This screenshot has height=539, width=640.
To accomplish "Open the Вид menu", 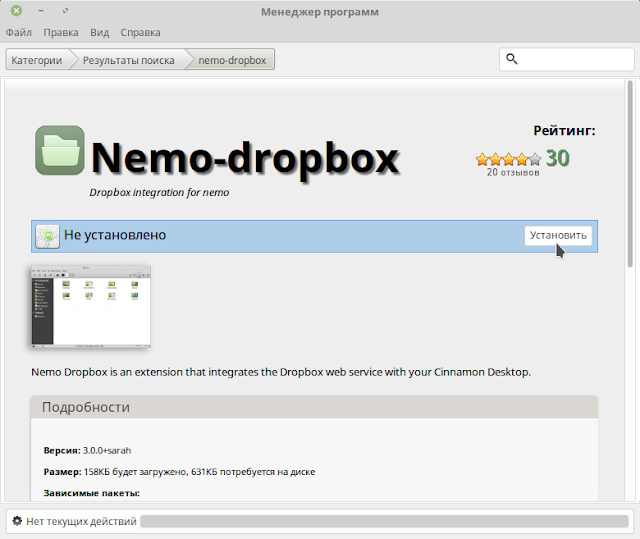I will 100,33.
